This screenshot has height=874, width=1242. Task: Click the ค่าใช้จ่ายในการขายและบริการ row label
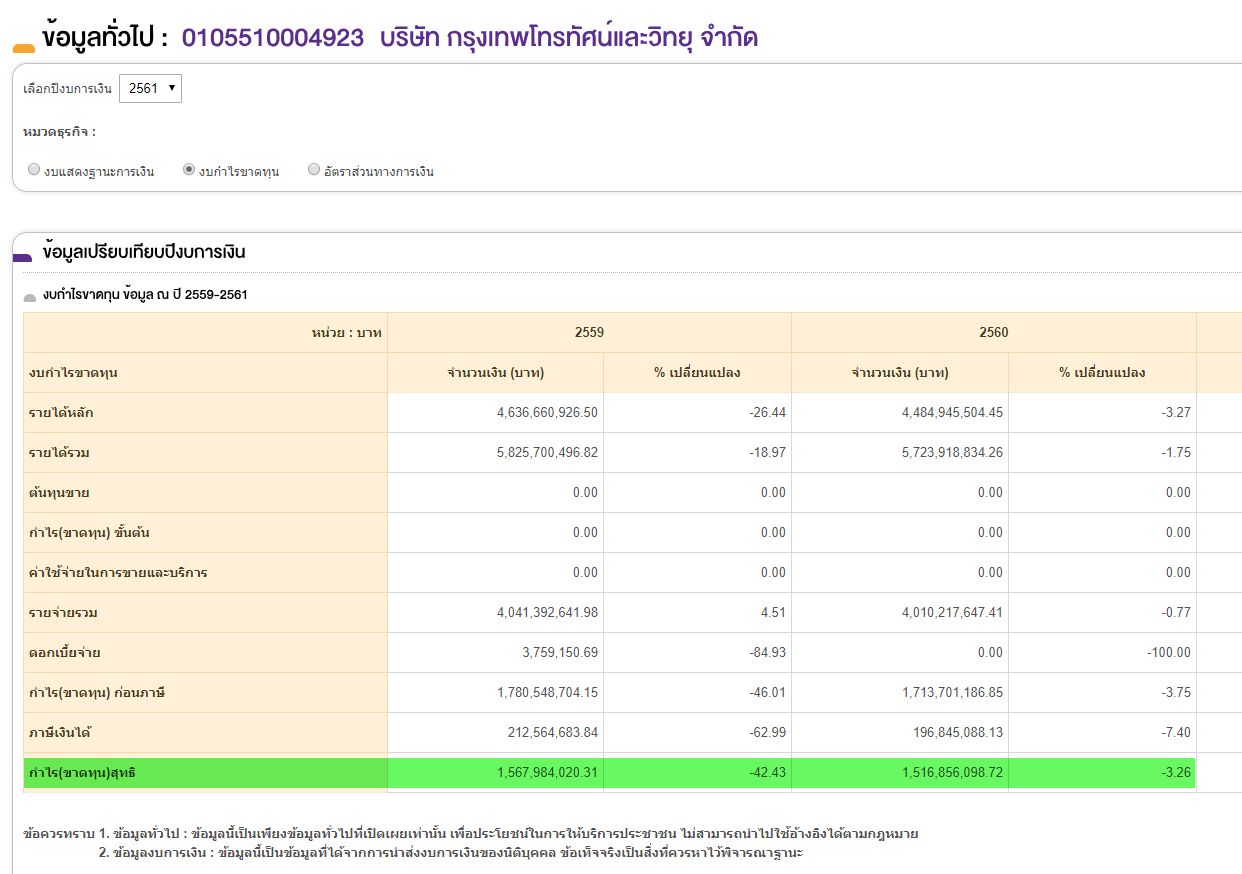point(118,573)
